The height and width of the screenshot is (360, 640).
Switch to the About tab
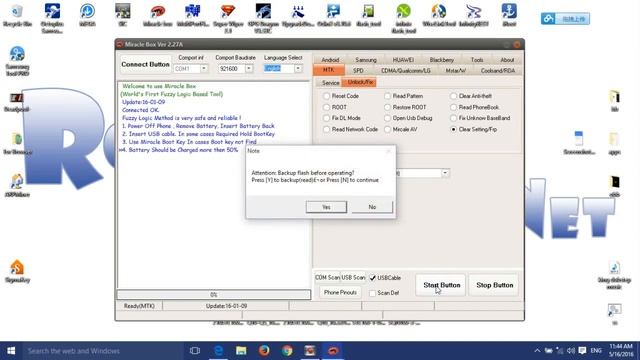[507, 60]
